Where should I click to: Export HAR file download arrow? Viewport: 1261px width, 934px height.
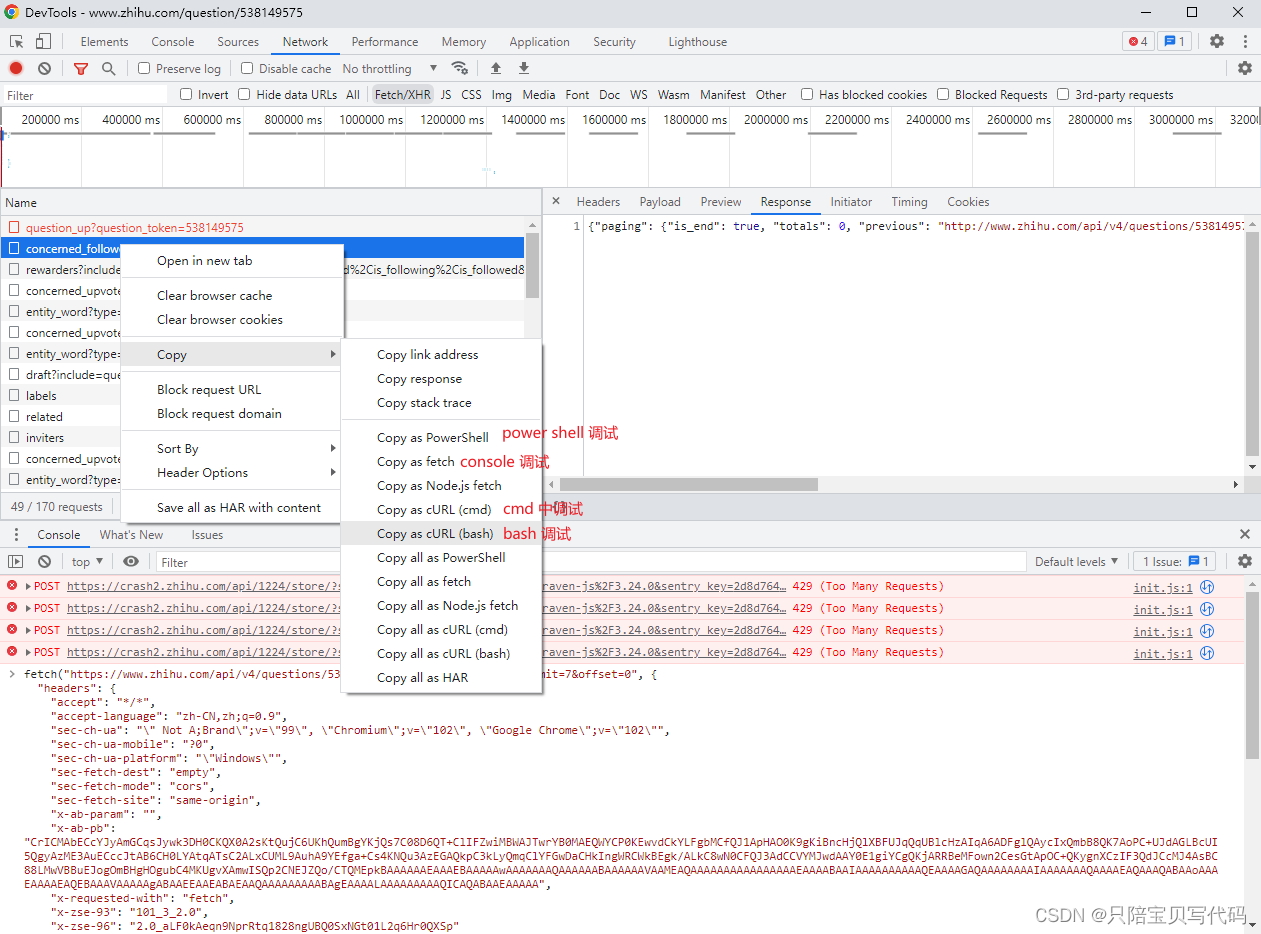pyautogui.click(x=523, y=68)
